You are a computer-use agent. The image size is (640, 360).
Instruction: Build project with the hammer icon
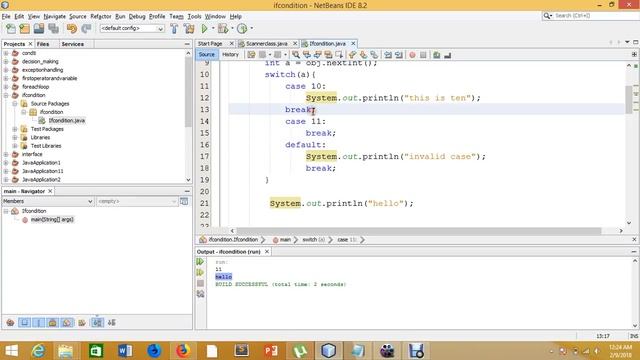click(174, 29)
